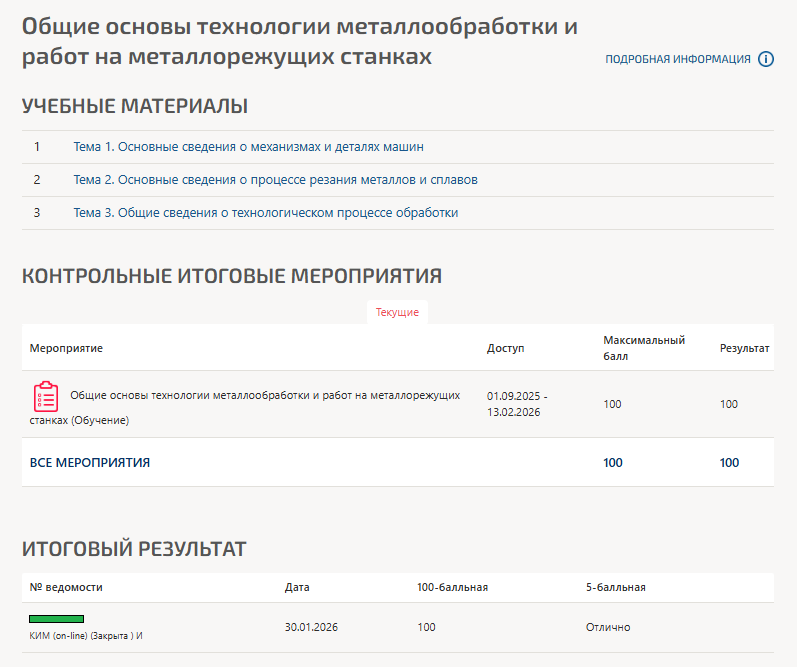Open Тема 1 about mechanisms and machine parts
The height and width of the screenshot is (667, 797).
coord(248,147)
